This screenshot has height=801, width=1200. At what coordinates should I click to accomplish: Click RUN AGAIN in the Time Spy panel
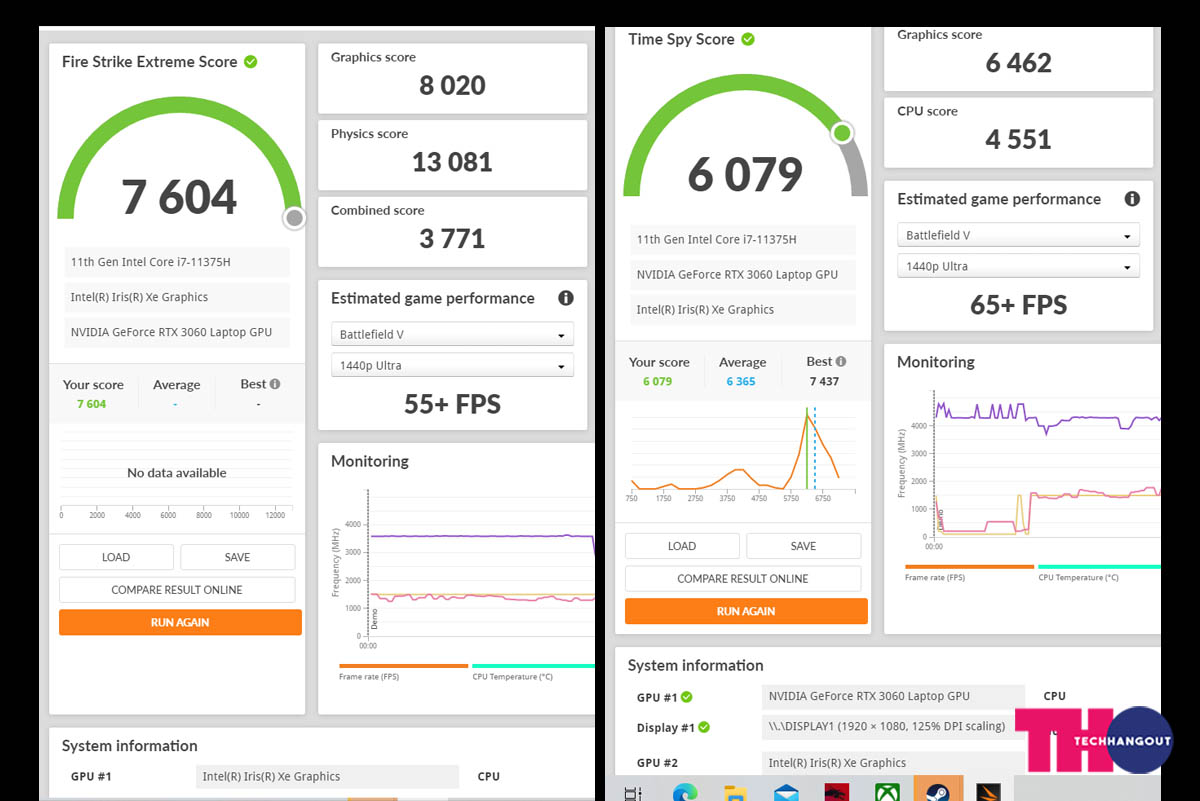(x=746, y=611)
